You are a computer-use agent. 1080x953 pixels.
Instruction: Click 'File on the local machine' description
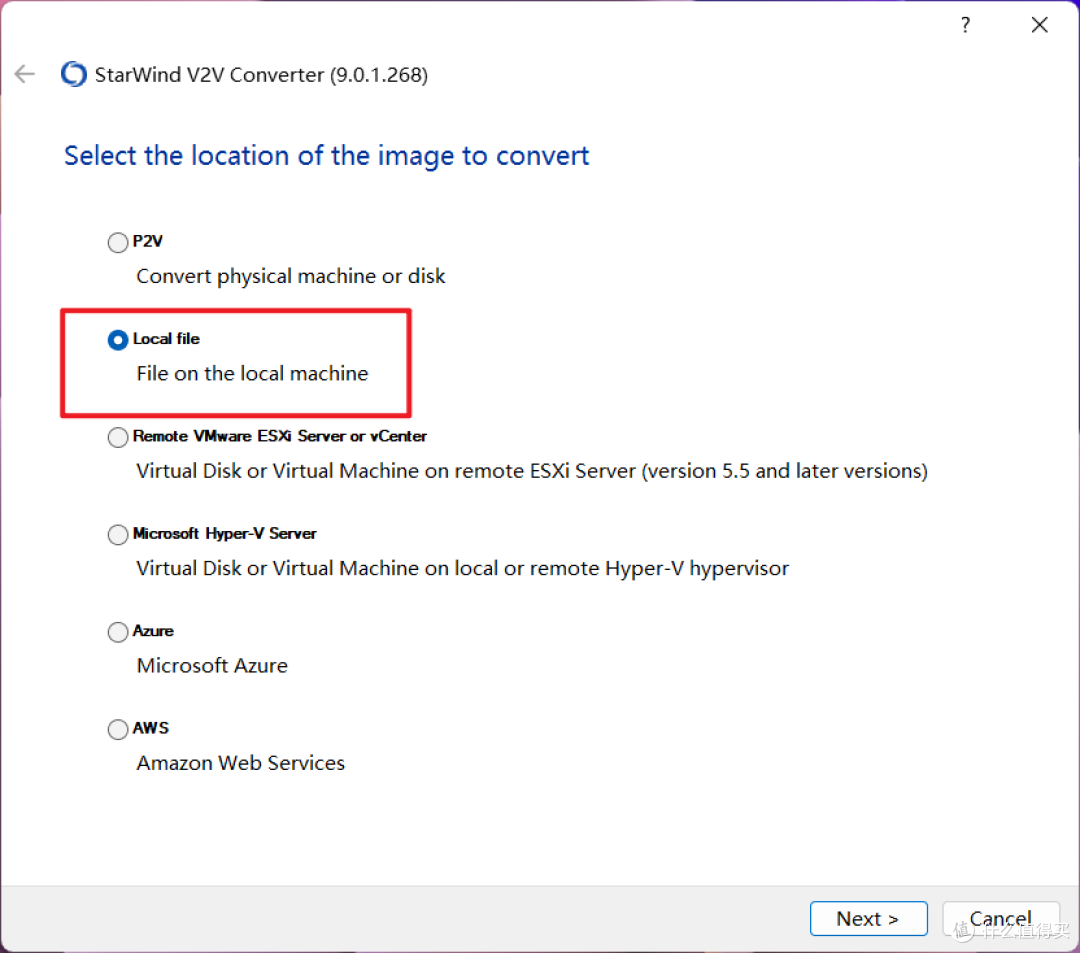pyautogui.click(x=252, y=374)
